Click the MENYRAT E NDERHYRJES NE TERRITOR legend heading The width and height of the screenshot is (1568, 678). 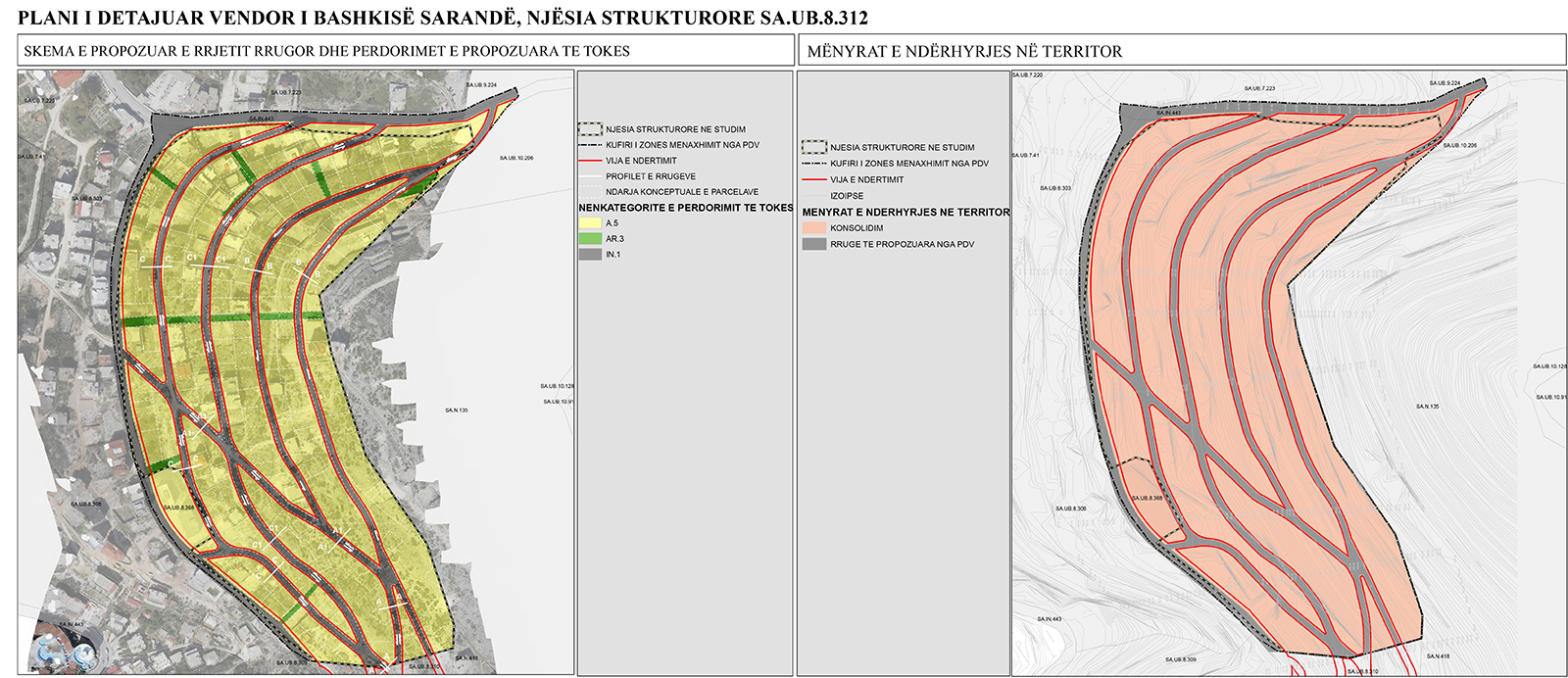(x=906, y=212)
